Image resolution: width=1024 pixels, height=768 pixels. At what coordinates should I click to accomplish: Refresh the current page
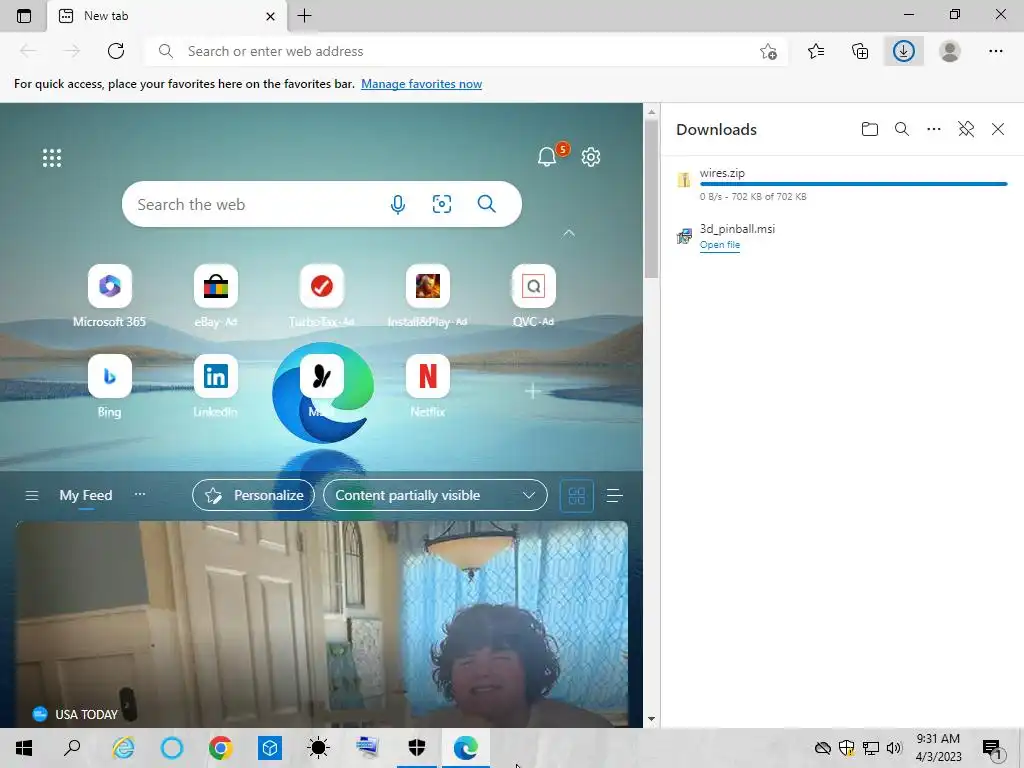pos(116,51)
